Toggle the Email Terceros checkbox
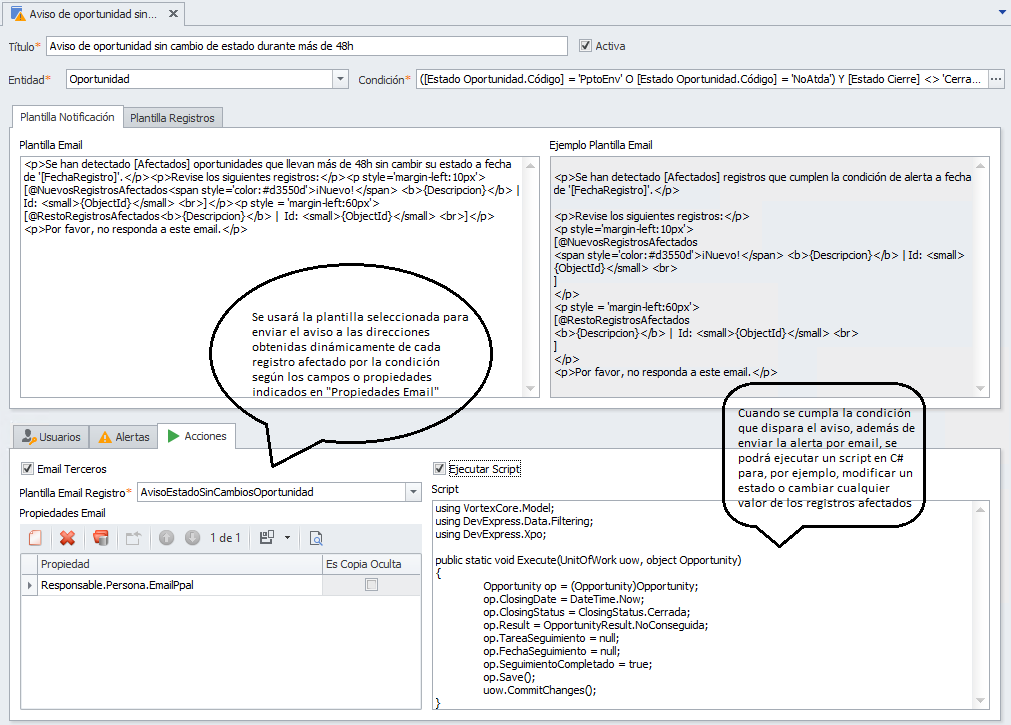This screenshot has height=725, width=1011. [x=27, y=468]
